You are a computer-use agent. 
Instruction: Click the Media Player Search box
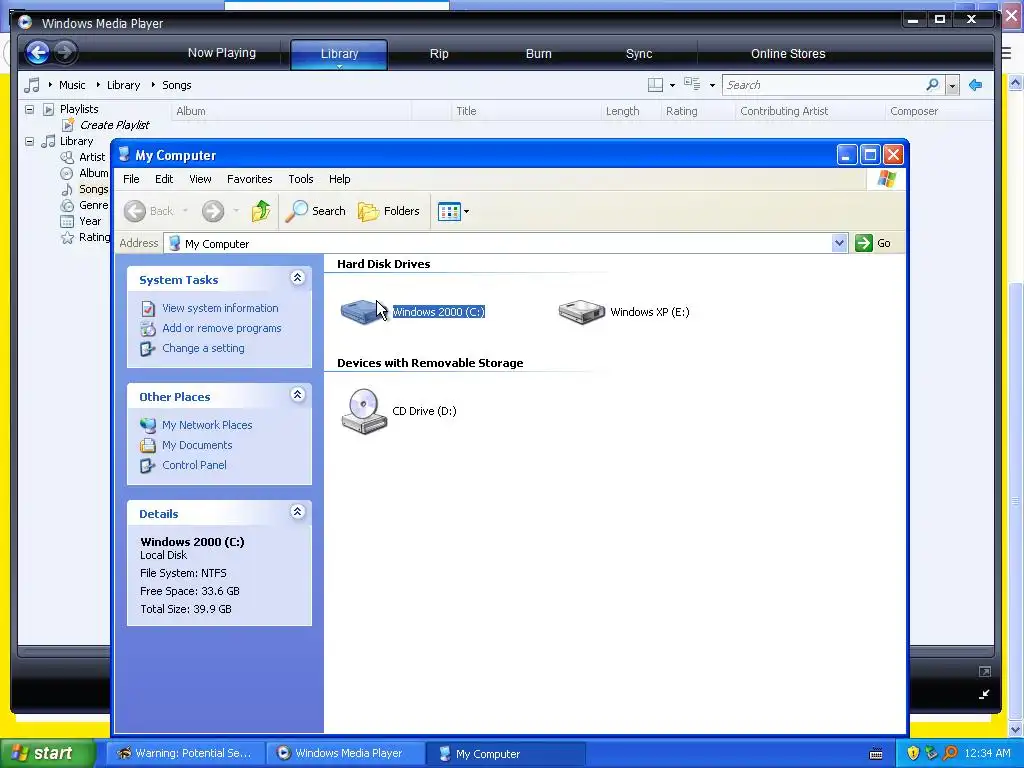coord(824,85)
